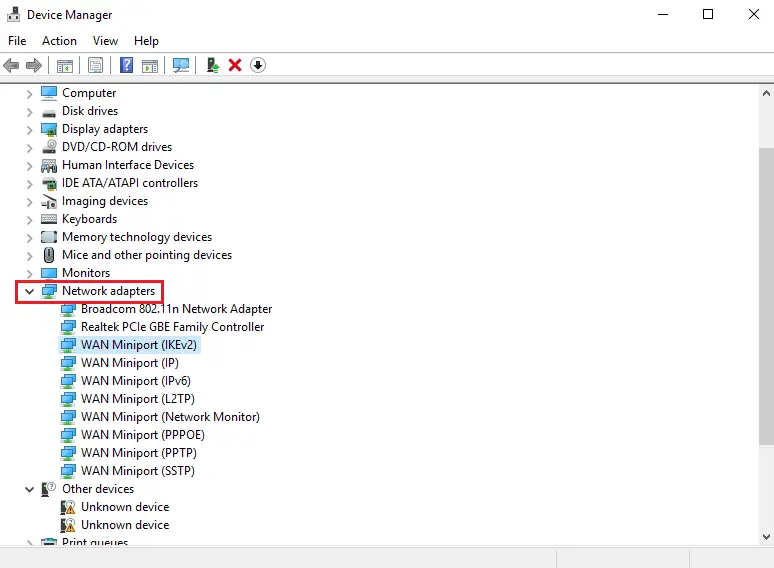Collapse the Other devices node
This screenshot has height=568, width=774.
click(x=30, y=489)
